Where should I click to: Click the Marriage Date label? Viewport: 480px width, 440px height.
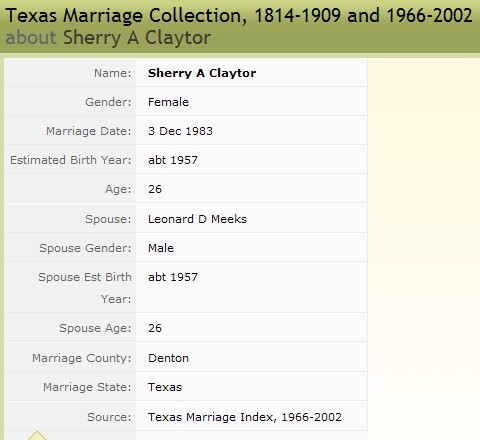pyautogui.click(x=89, y=131)
